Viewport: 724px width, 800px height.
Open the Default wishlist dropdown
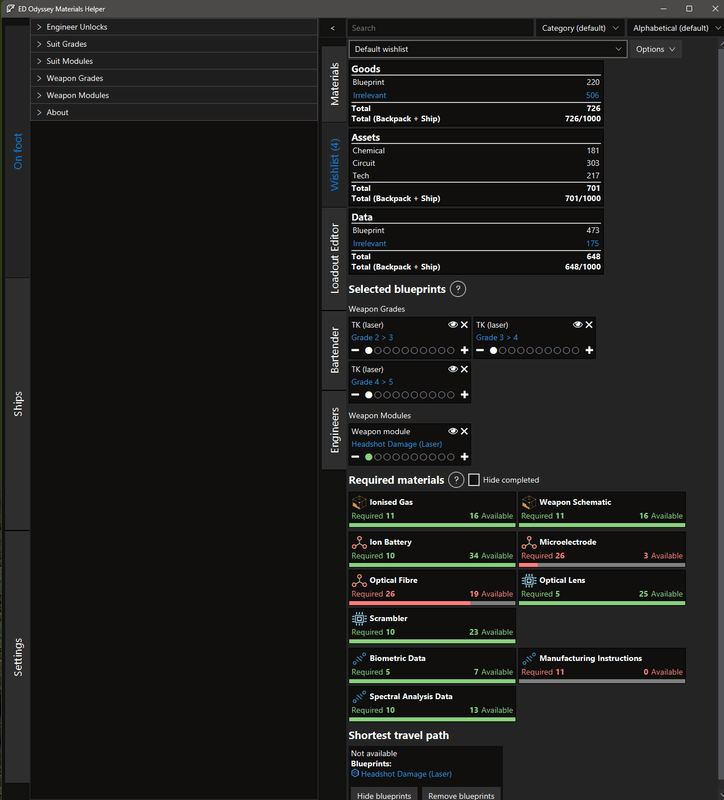[488, 49]
